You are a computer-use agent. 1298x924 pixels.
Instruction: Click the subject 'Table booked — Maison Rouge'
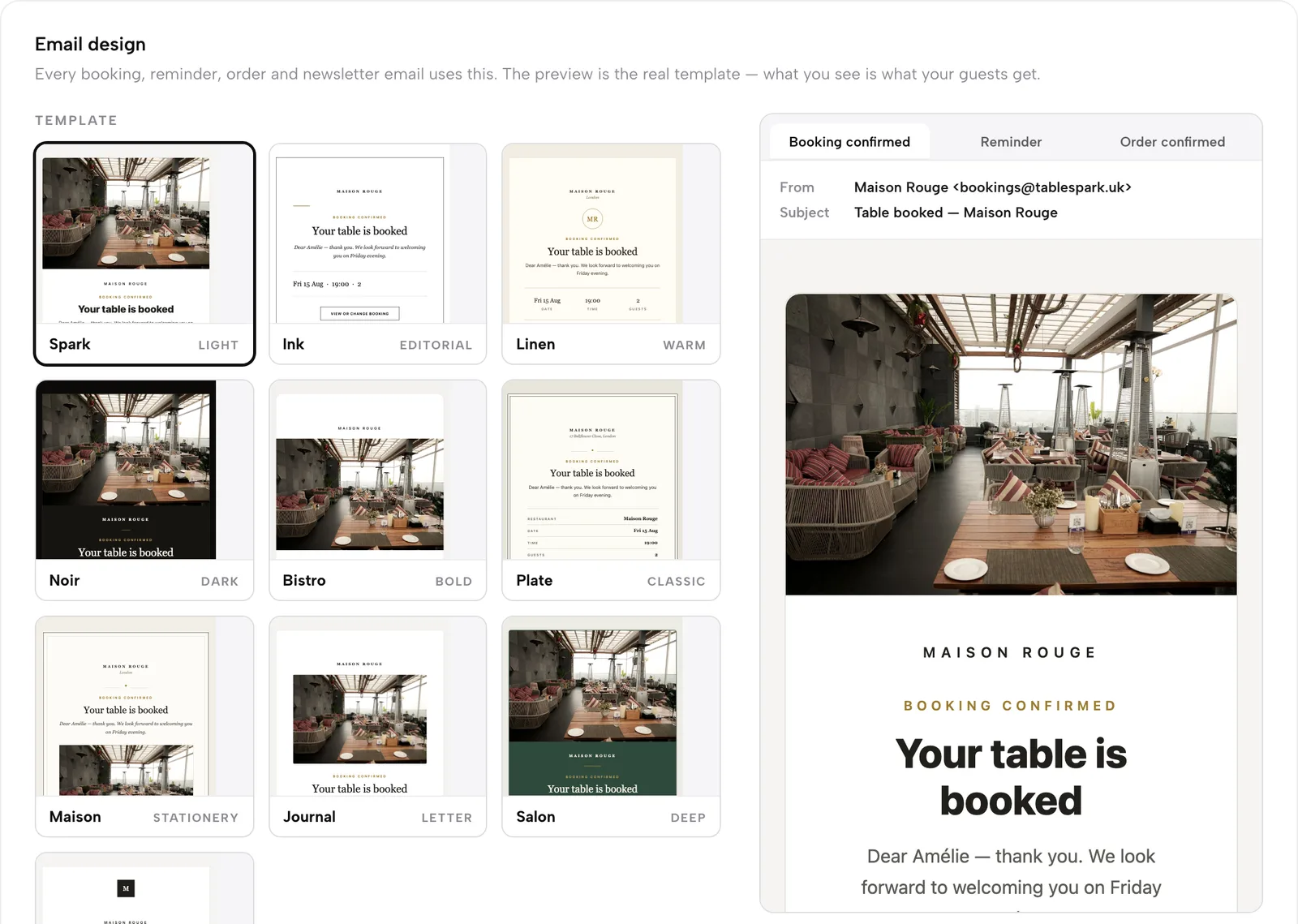pos(956,213)
